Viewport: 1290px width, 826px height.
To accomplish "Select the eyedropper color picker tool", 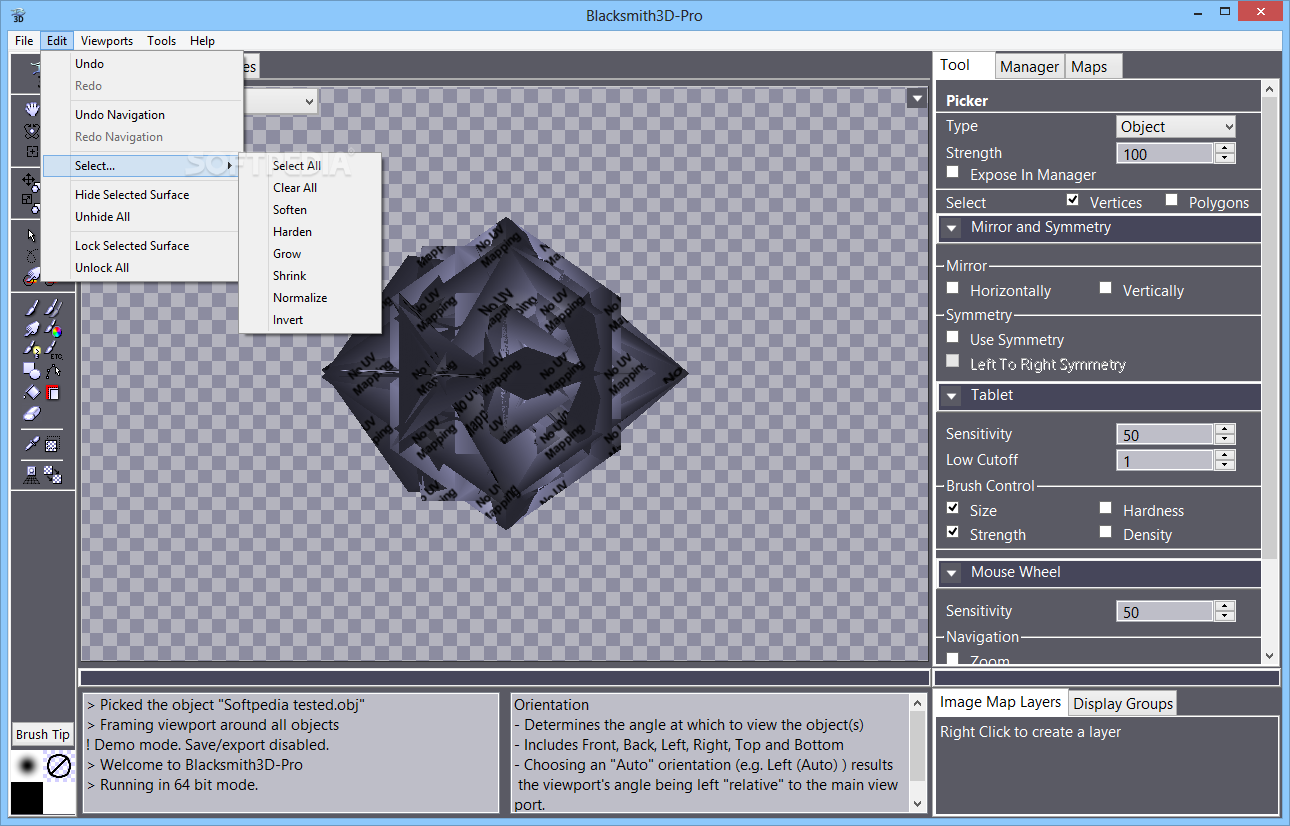I will pyautogui.click(x=32, y=444).
